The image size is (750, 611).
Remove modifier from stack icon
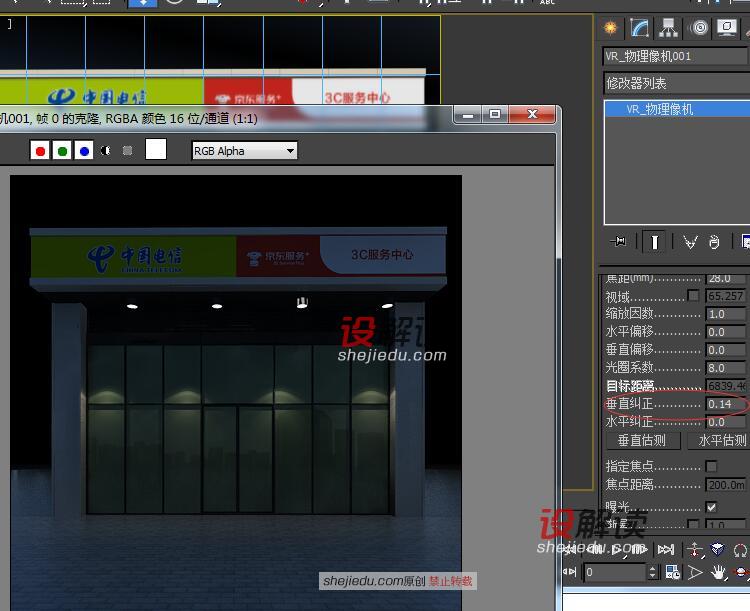tap(714, 242)
